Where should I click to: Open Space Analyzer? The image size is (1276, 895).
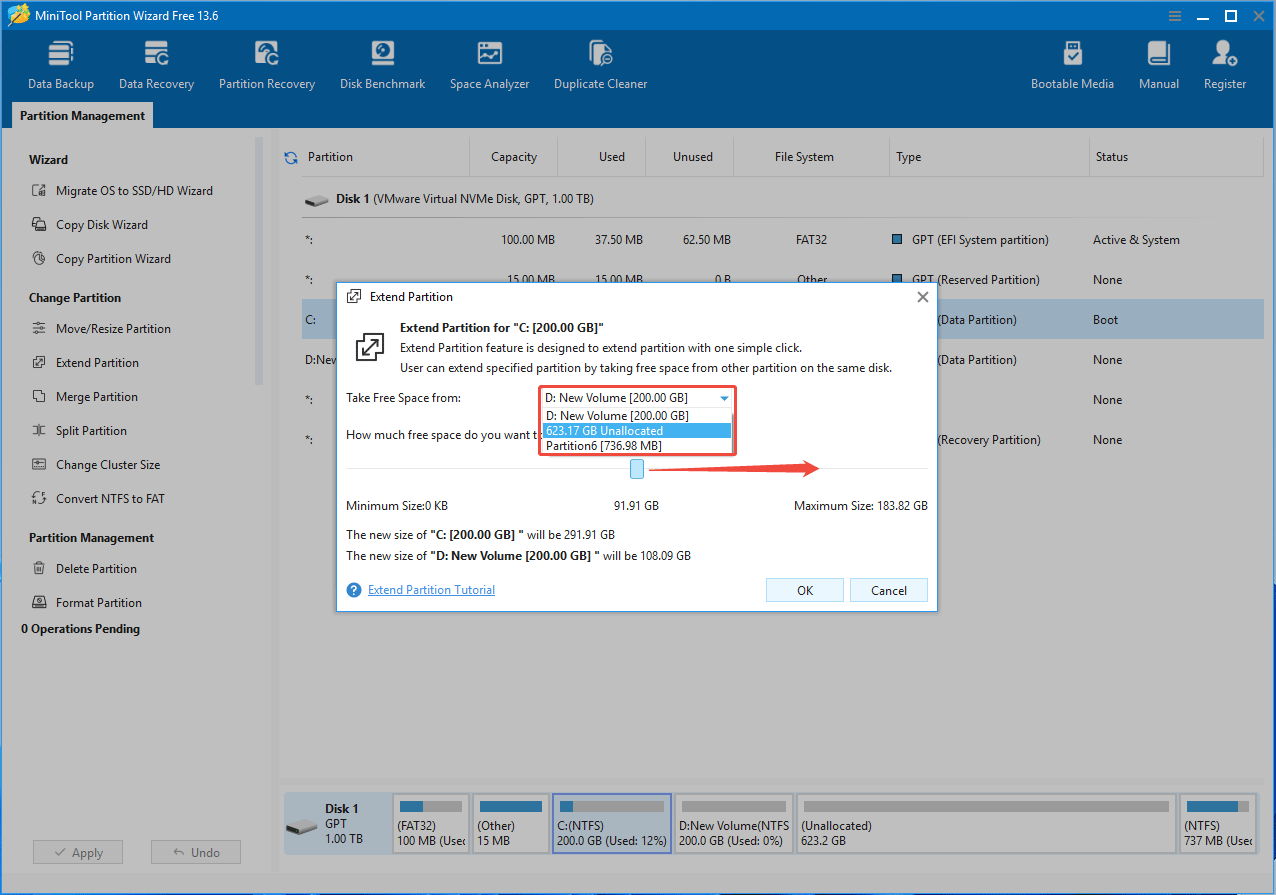(x=489, y=65)
